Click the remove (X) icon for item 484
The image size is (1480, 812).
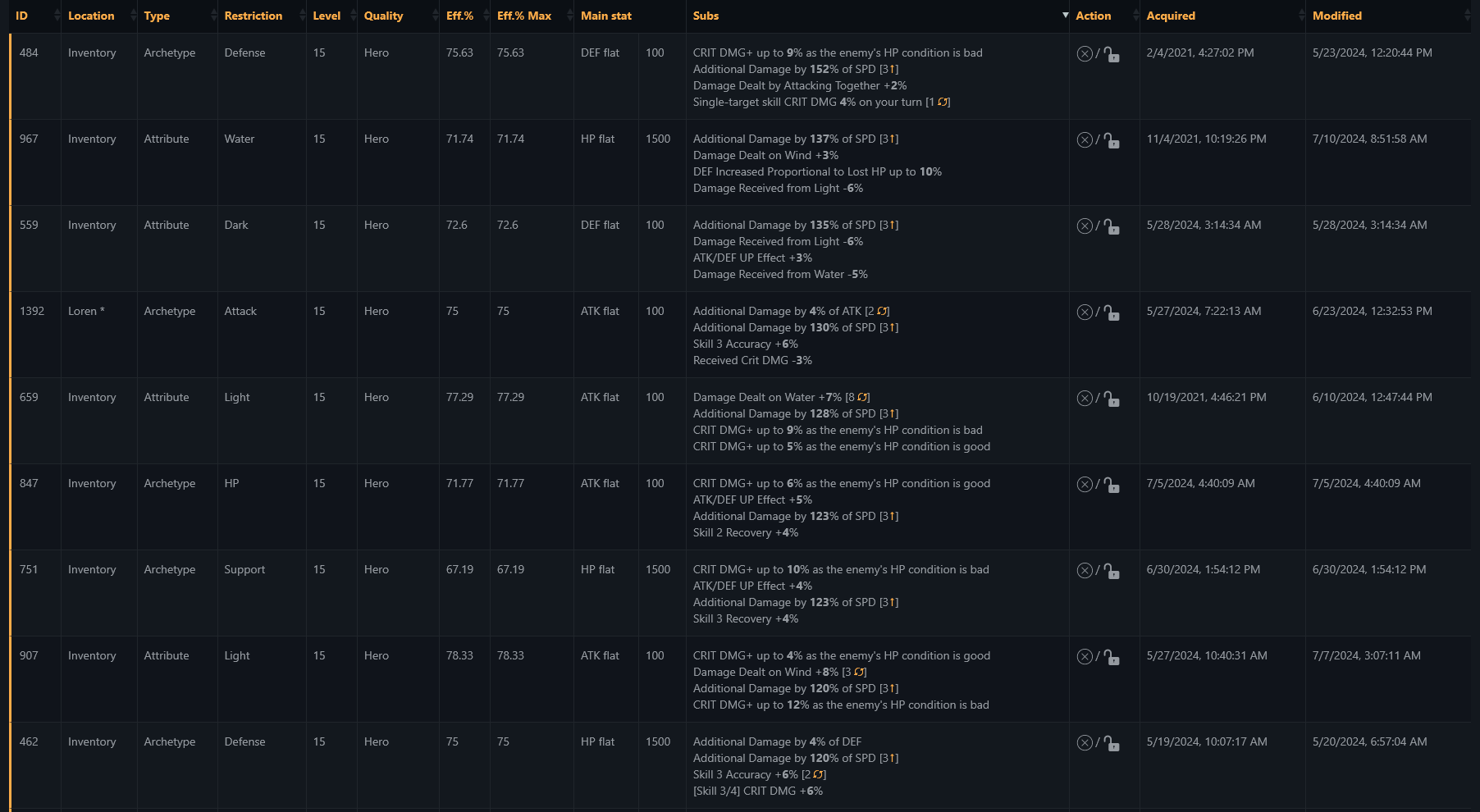pos(1085,54)
